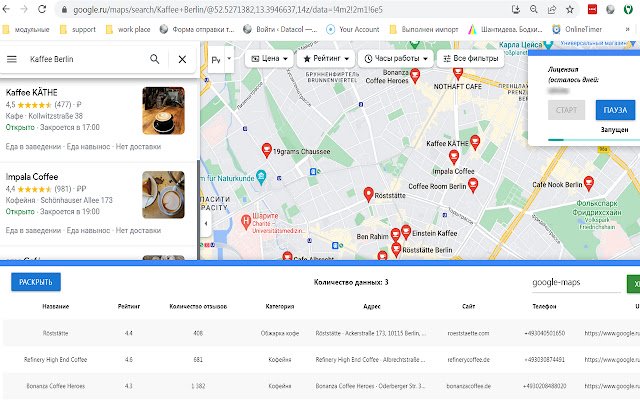Click the Количество отзывов column header
This screenshot has width=640, height=400.
coord(198,306)
